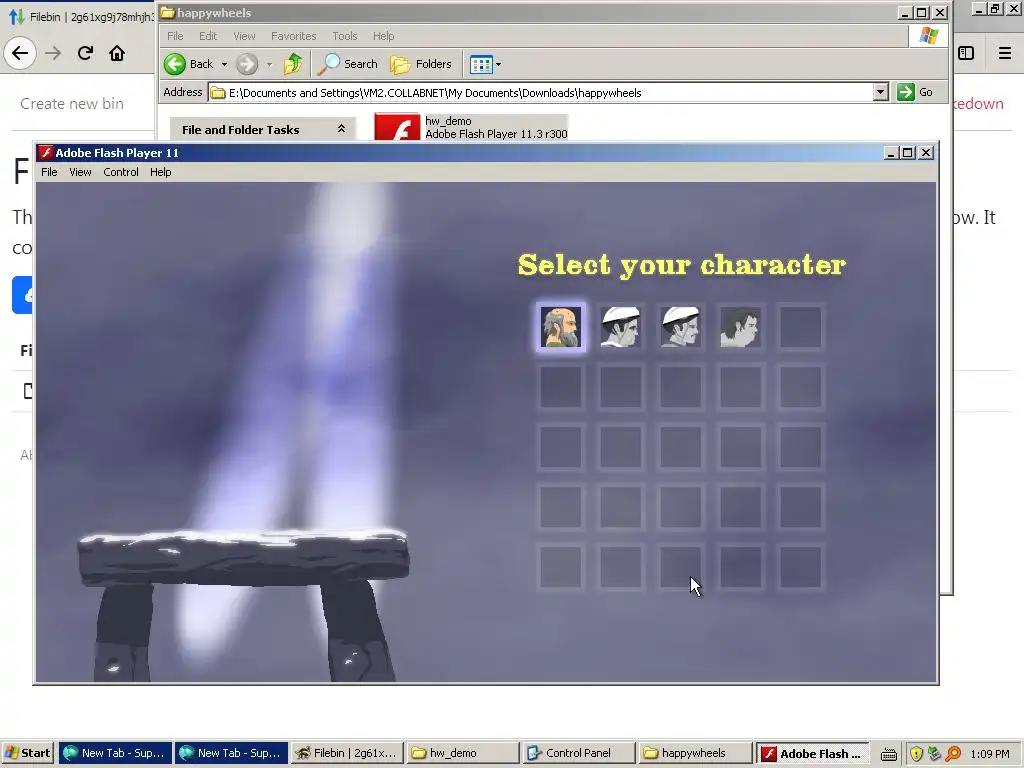Click the keyboard icon in system tray
Viewport: 1024px width, 768px height.
tap(888, 754)
